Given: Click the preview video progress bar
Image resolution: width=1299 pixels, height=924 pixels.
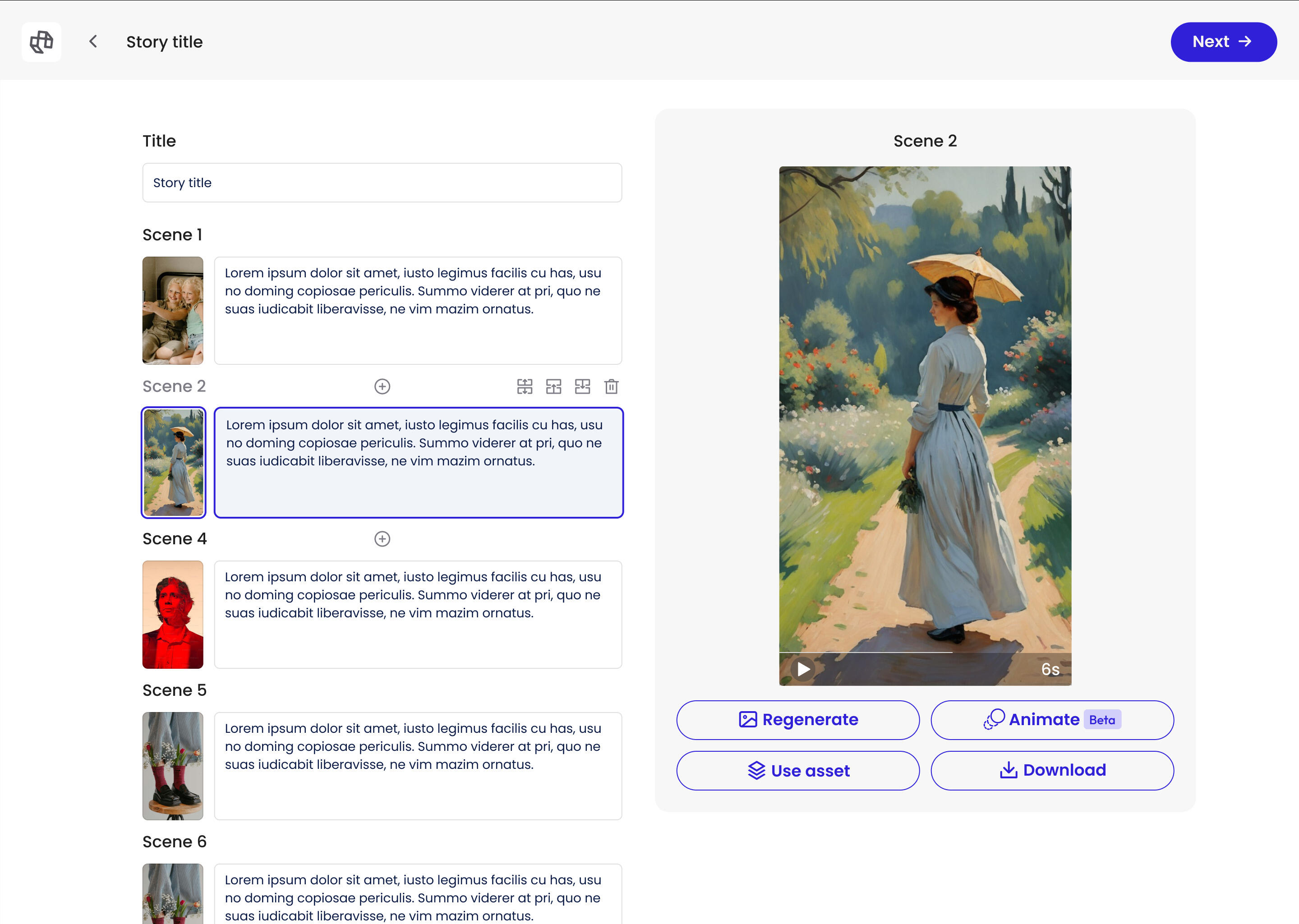Looking at the screenshot, I should [925, 653].
